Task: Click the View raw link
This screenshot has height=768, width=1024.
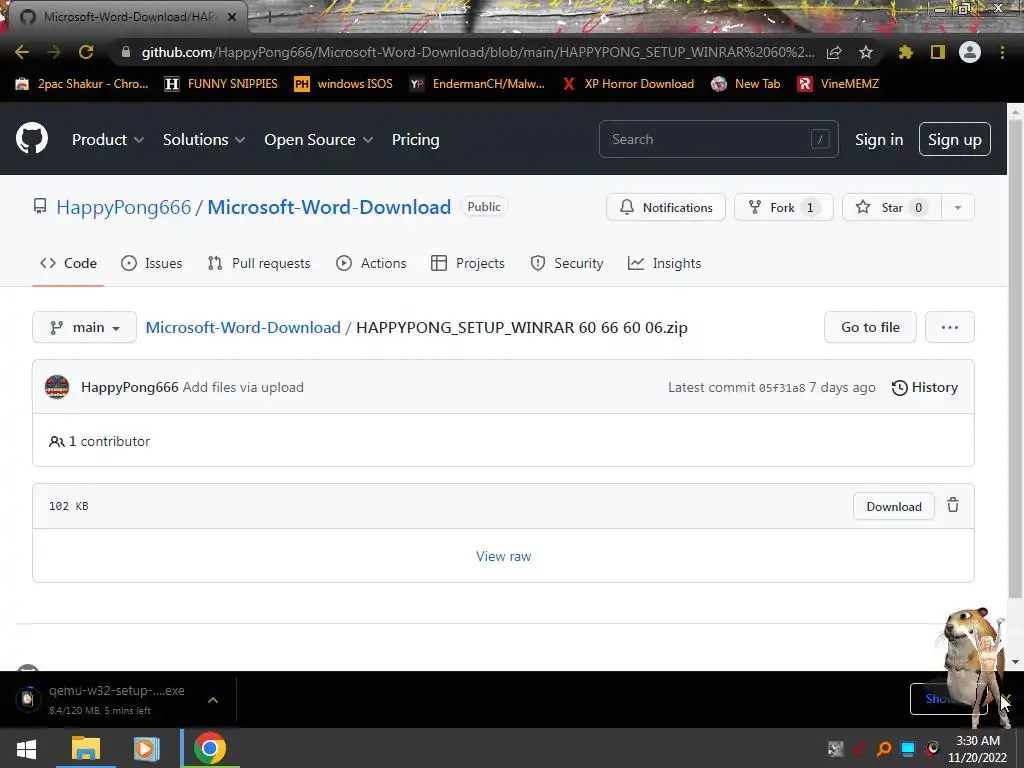Action: coord(504,556)
